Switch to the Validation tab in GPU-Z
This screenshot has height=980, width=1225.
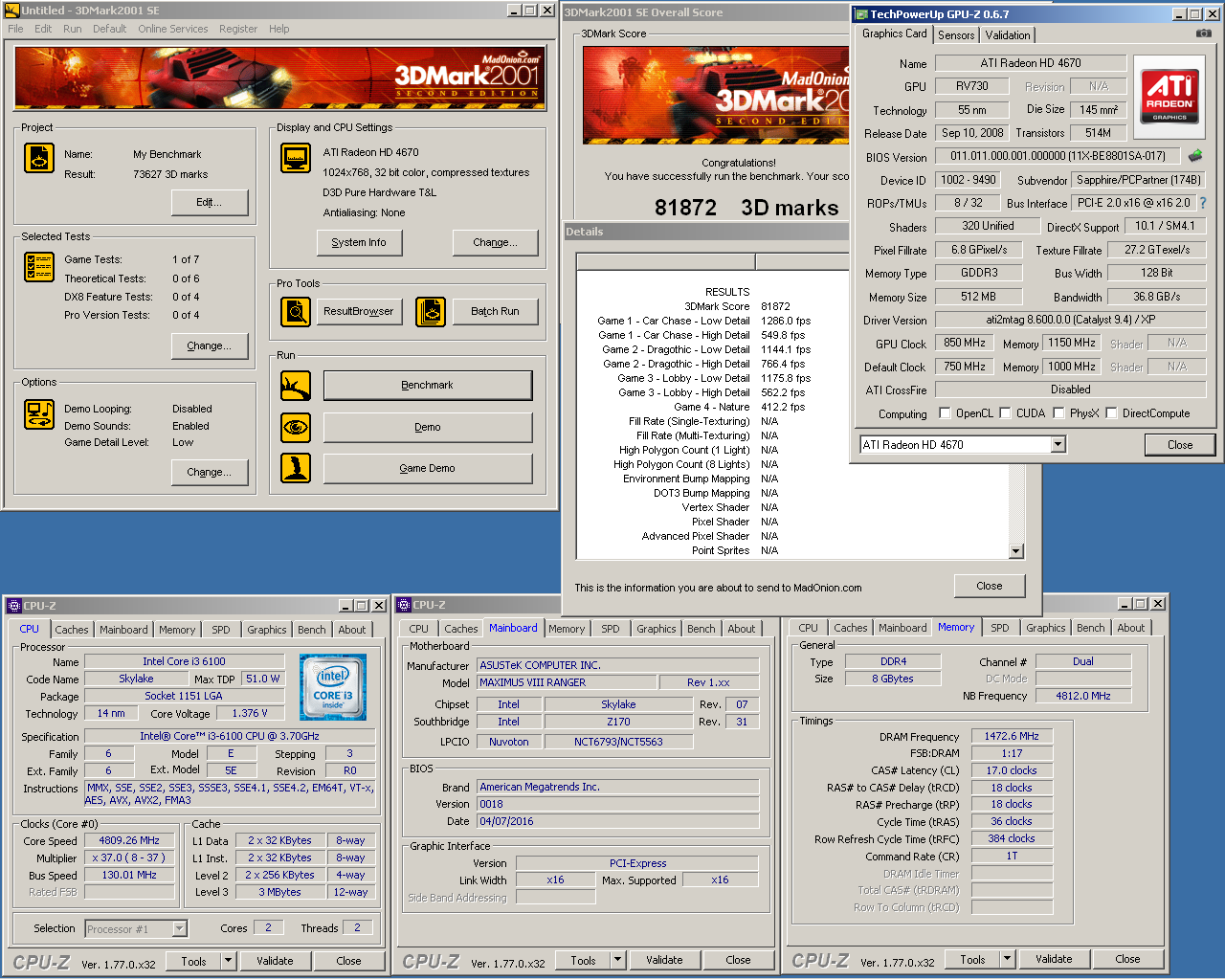click(1008, 35)
